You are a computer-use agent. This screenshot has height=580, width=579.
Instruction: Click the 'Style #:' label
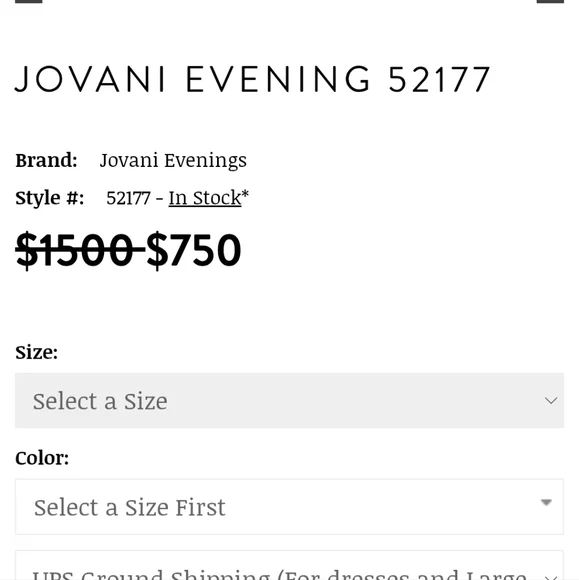(x=50, y=198)
